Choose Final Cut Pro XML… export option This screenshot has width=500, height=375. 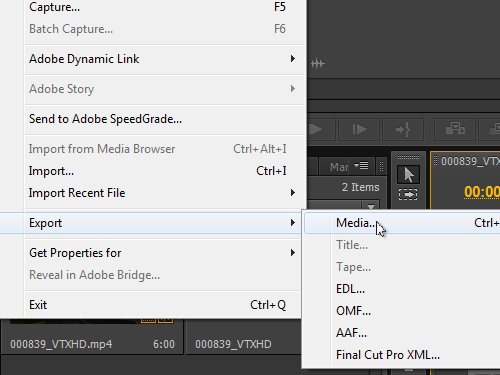pos(388,355)
